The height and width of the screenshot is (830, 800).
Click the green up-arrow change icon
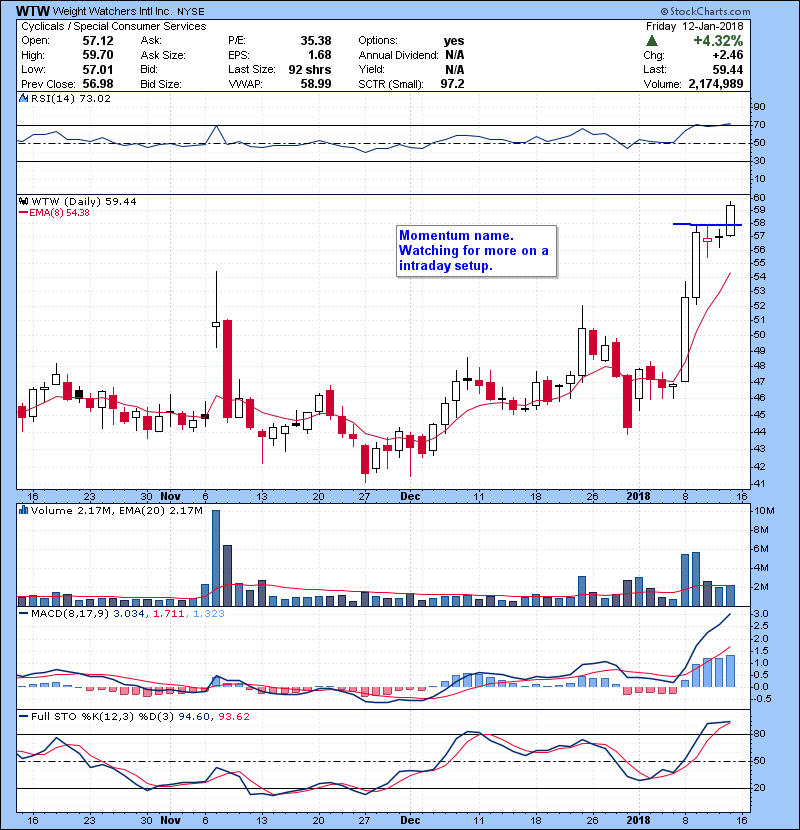coord(652,41)
